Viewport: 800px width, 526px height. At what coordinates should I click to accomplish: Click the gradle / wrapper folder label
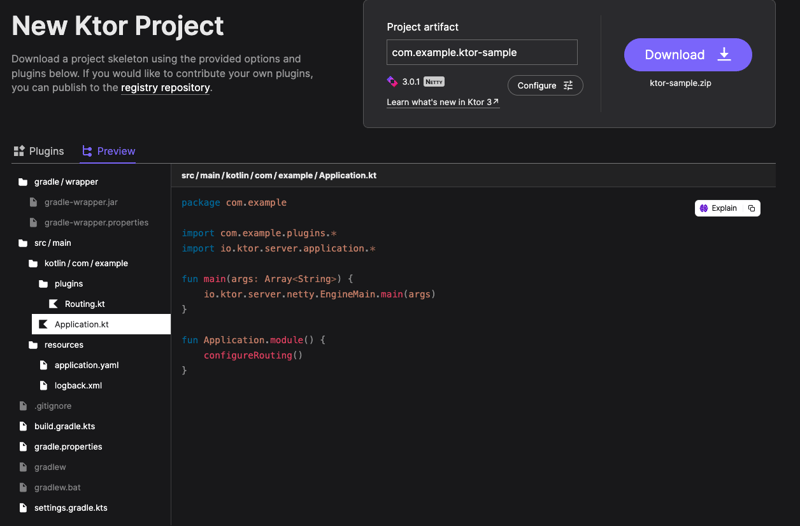pos(66,182)
